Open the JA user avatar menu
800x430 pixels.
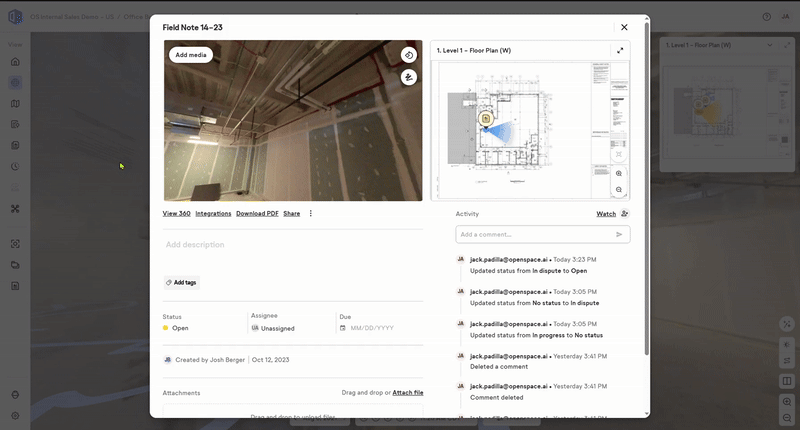(785, 17)
